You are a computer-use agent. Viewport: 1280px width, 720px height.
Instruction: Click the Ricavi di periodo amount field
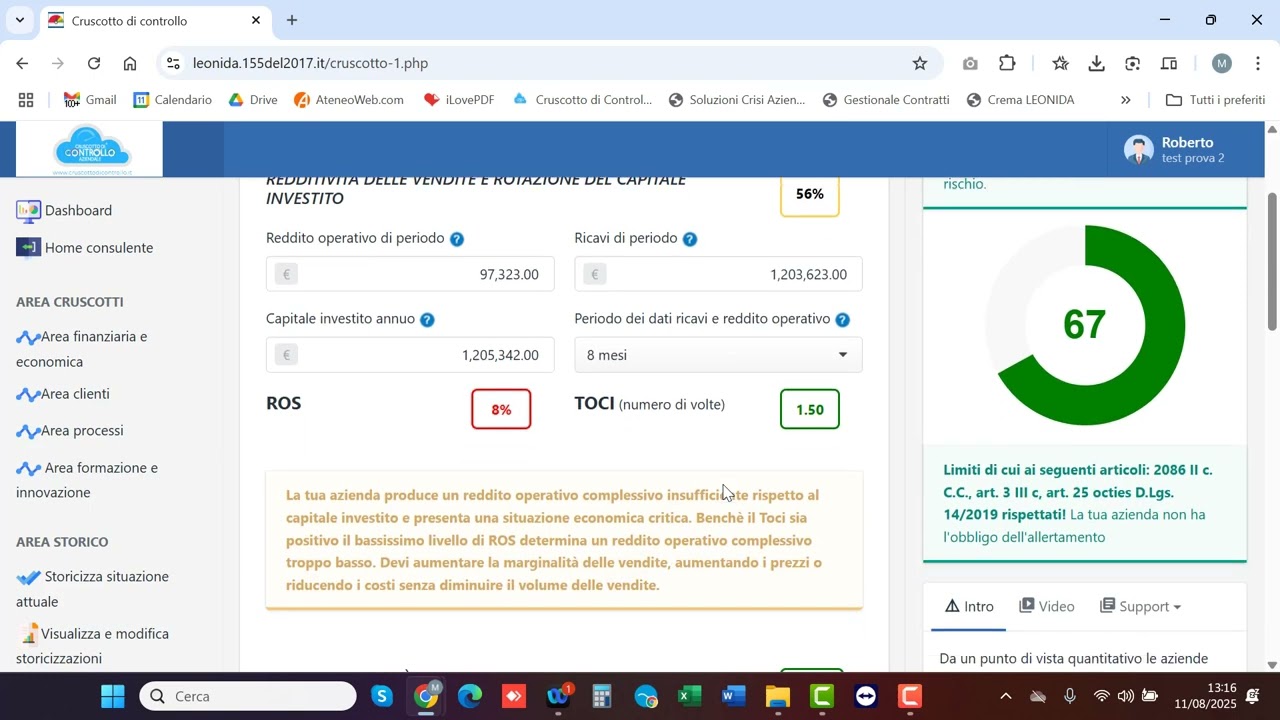click(718, 274)
